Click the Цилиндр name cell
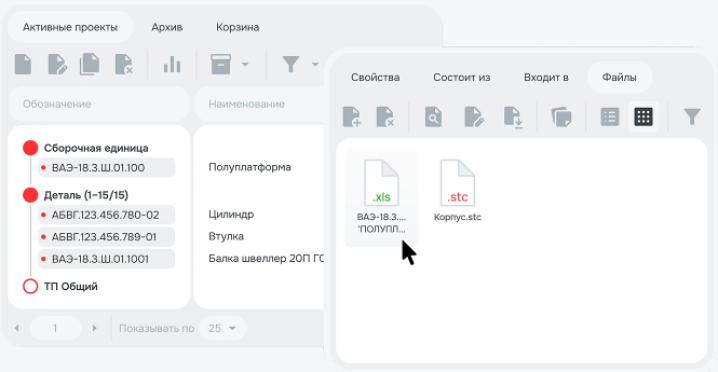Screen dimensions: 718x372 (231, 214)
